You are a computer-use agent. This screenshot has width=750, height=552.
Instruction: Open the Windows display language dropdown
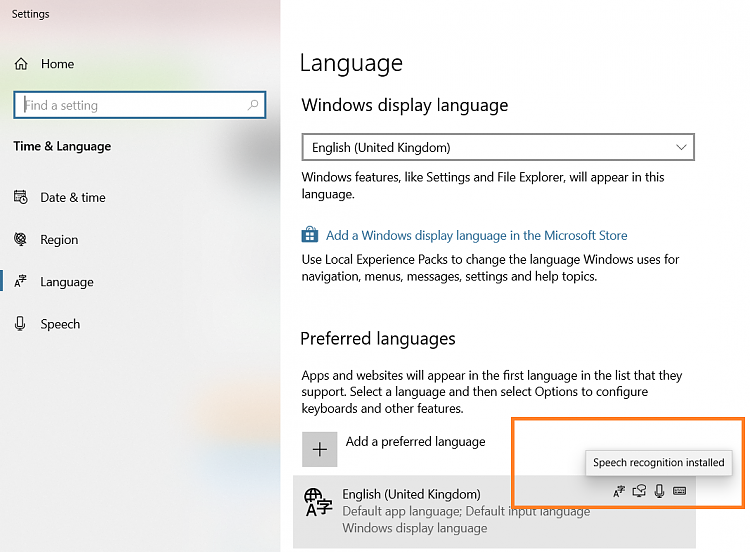(x=498, y=147)
